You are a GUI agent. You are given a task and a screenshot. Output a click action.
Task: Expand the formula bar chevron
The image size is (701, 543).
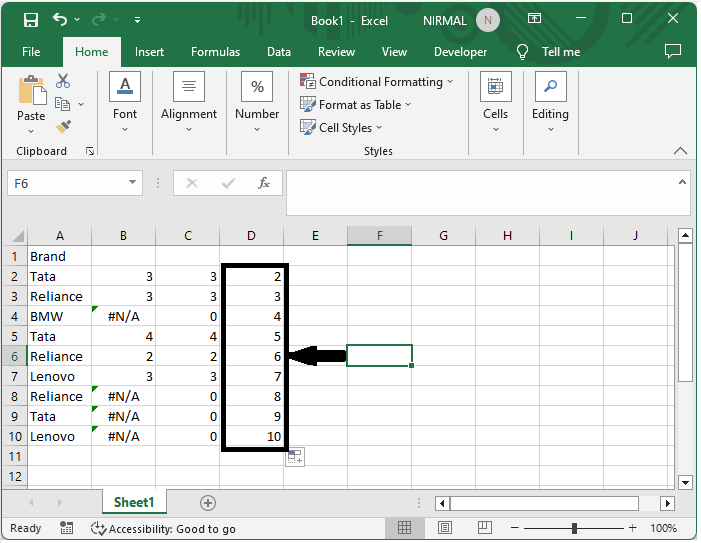[x=682, y=182]
